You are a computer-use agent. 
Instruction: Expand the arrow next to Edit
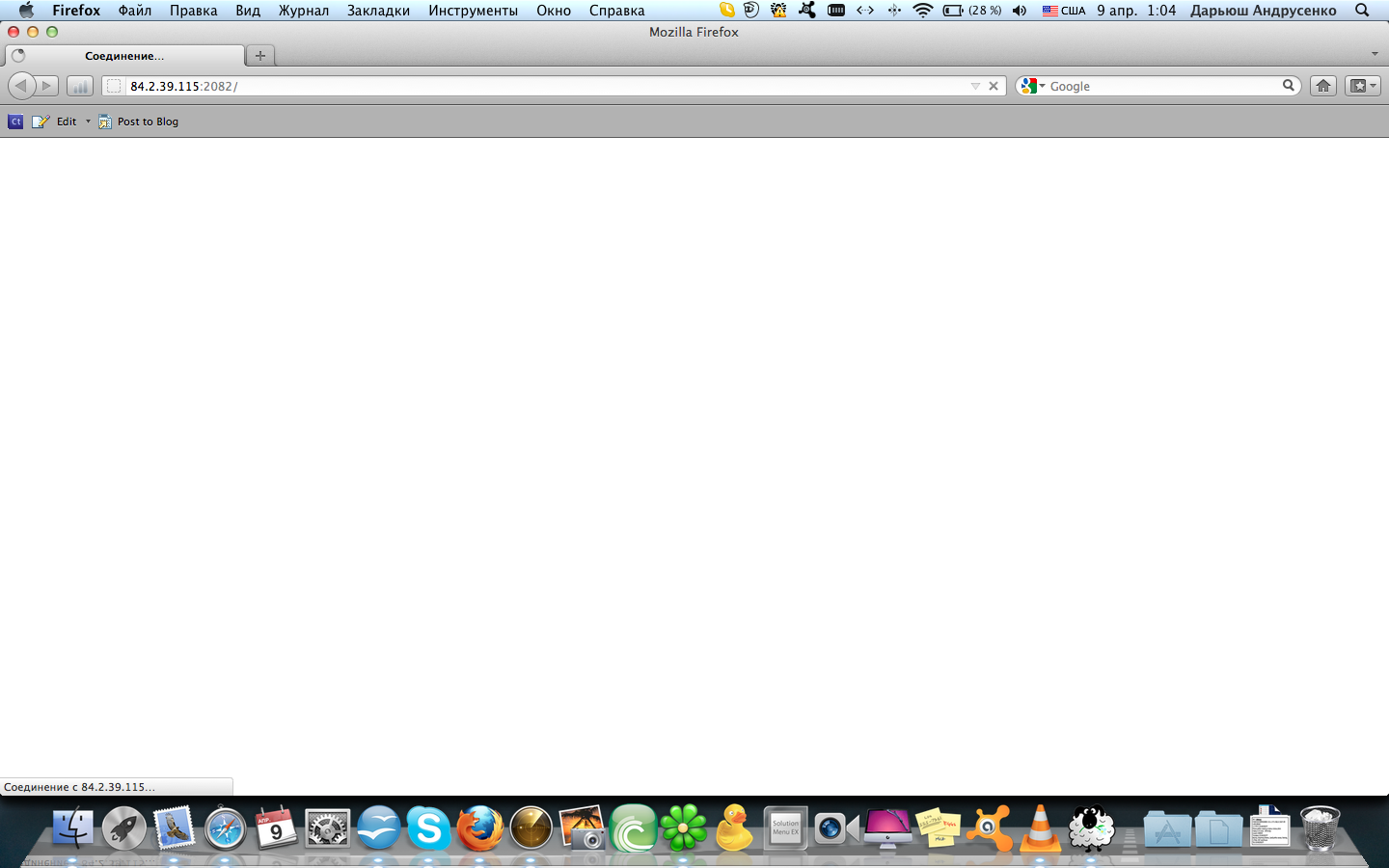88,122
